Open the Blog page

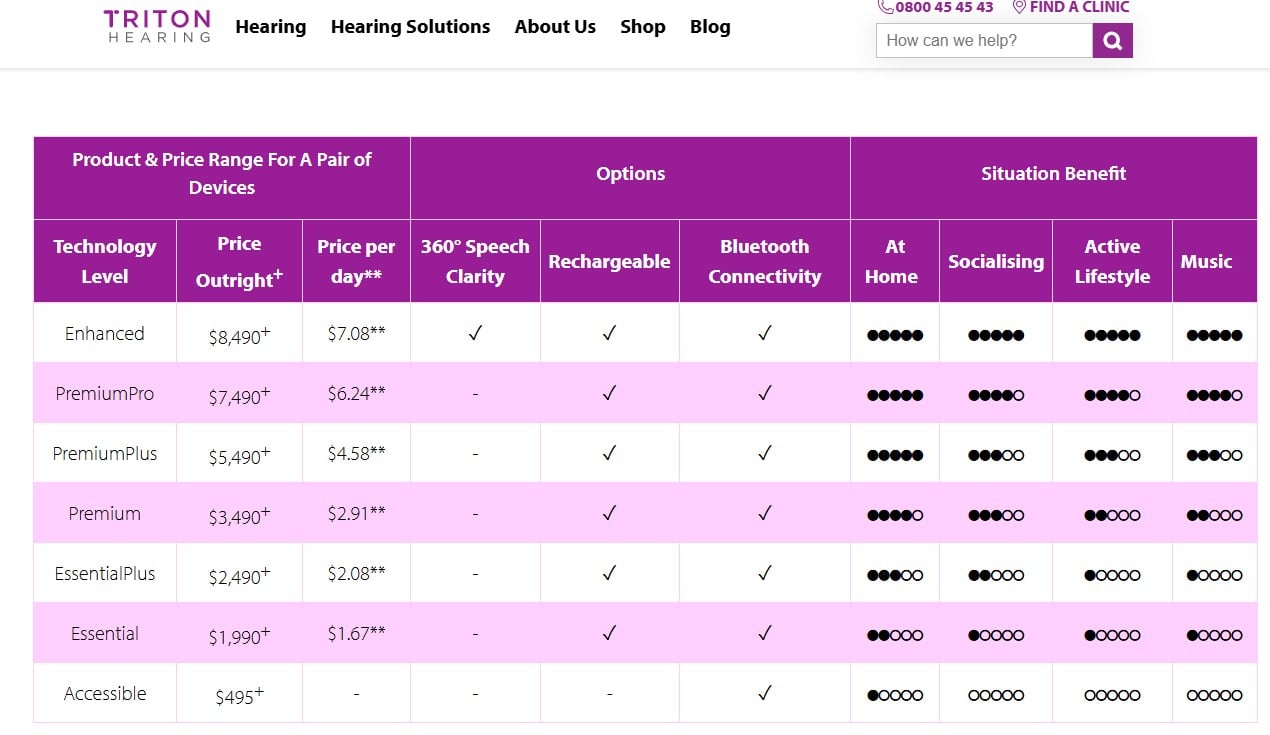coord(710,27)
